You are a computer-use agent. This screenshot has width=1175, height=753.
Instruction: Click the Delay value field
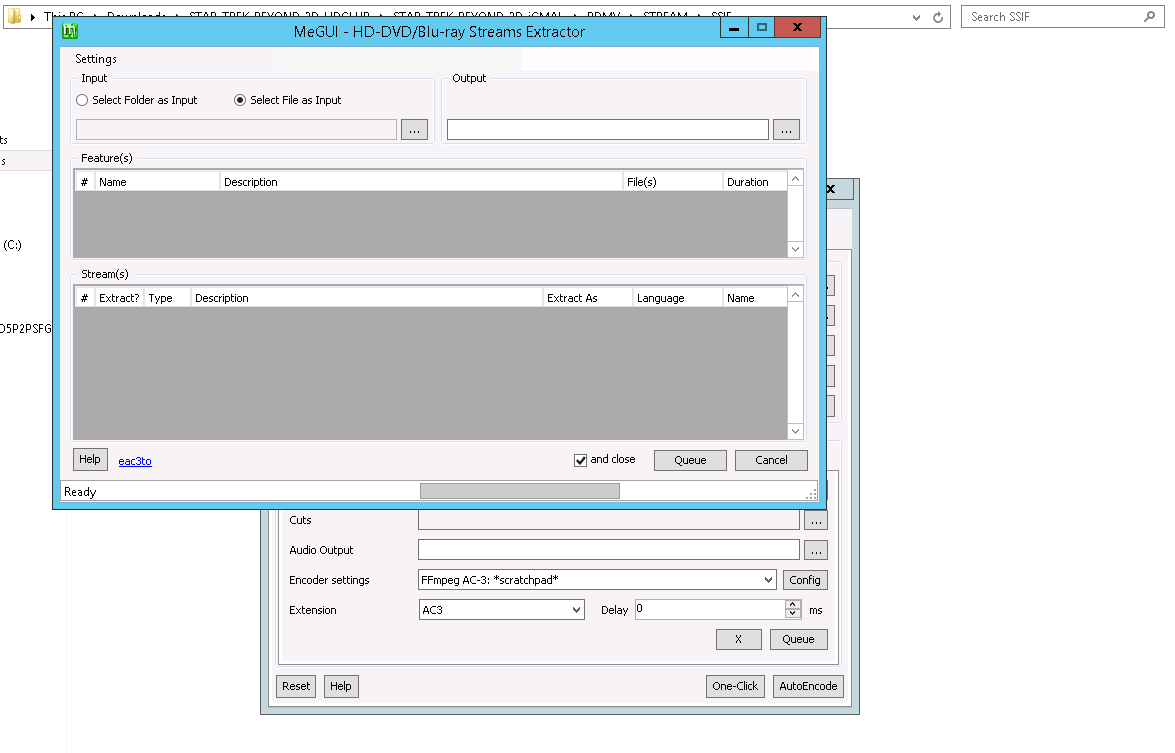pos(710,609)
